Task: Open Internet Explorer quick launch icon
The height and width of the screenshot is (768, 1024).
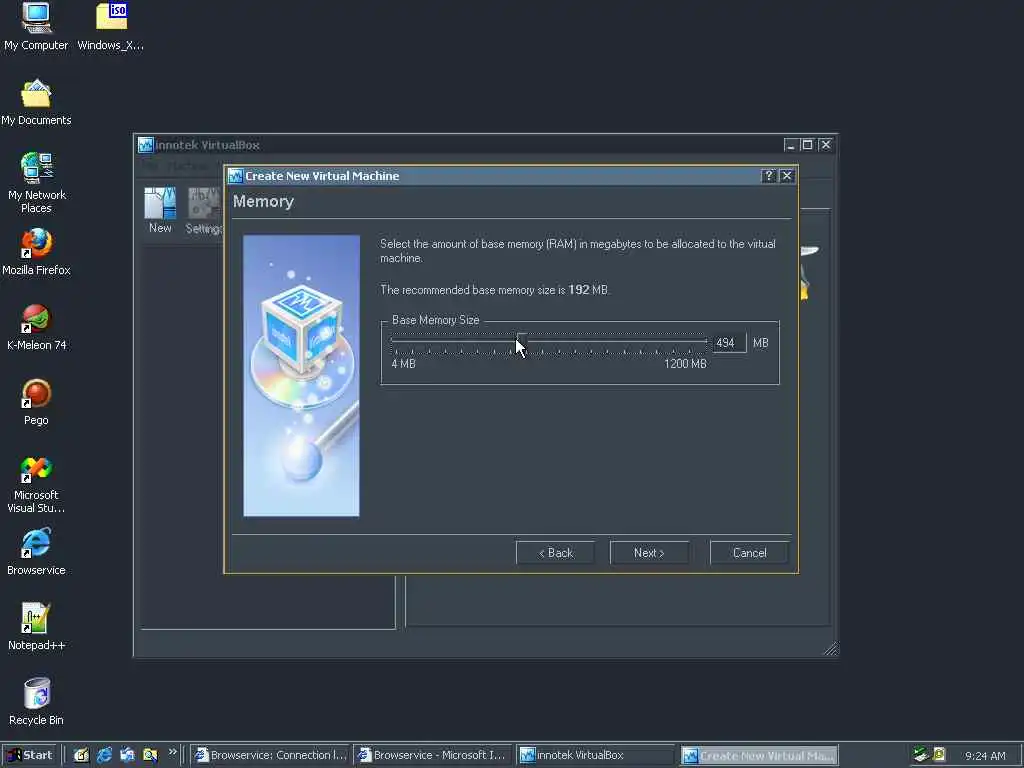Action: coord(104,755)
